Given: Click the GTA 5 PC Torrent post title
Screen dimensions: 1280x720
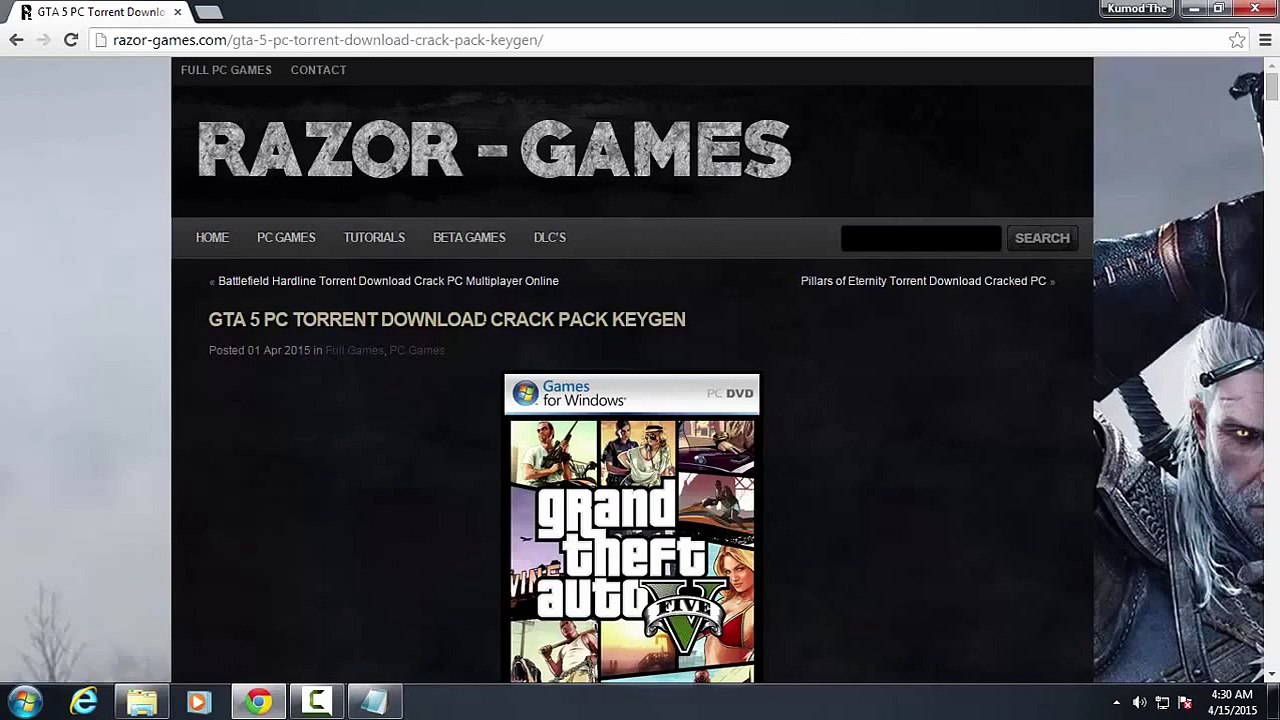Looking at the screenshot, I should [x=447, y=319].
